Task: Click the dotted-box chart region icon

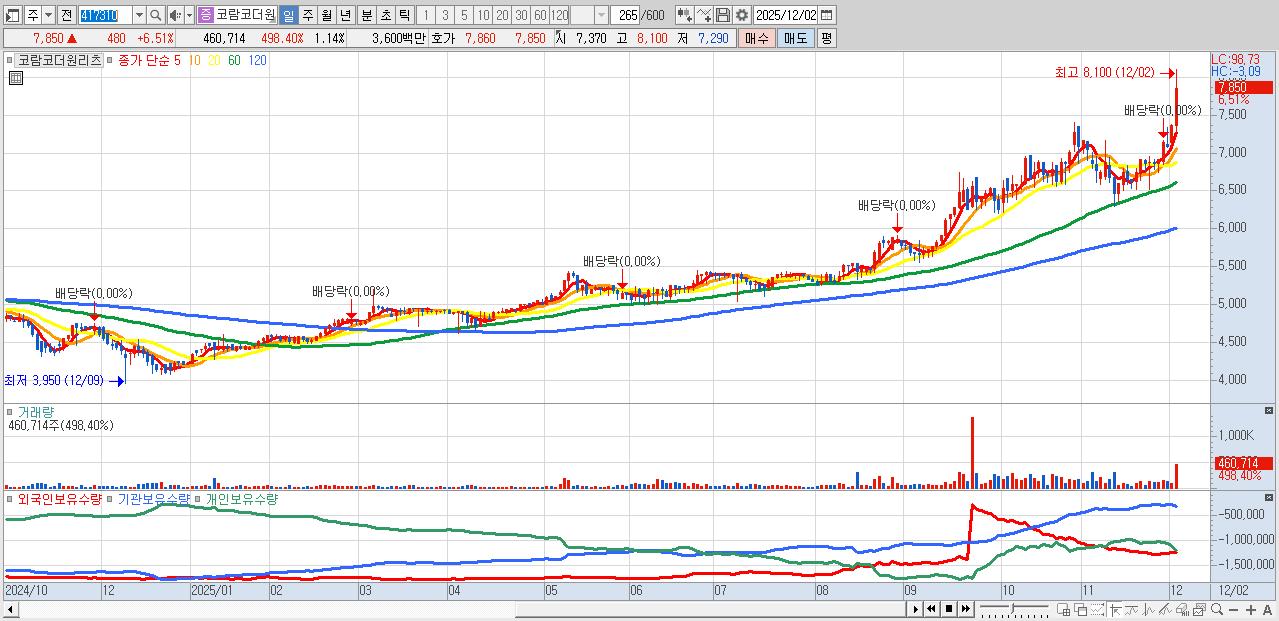Action: (x=1097, y=609)
